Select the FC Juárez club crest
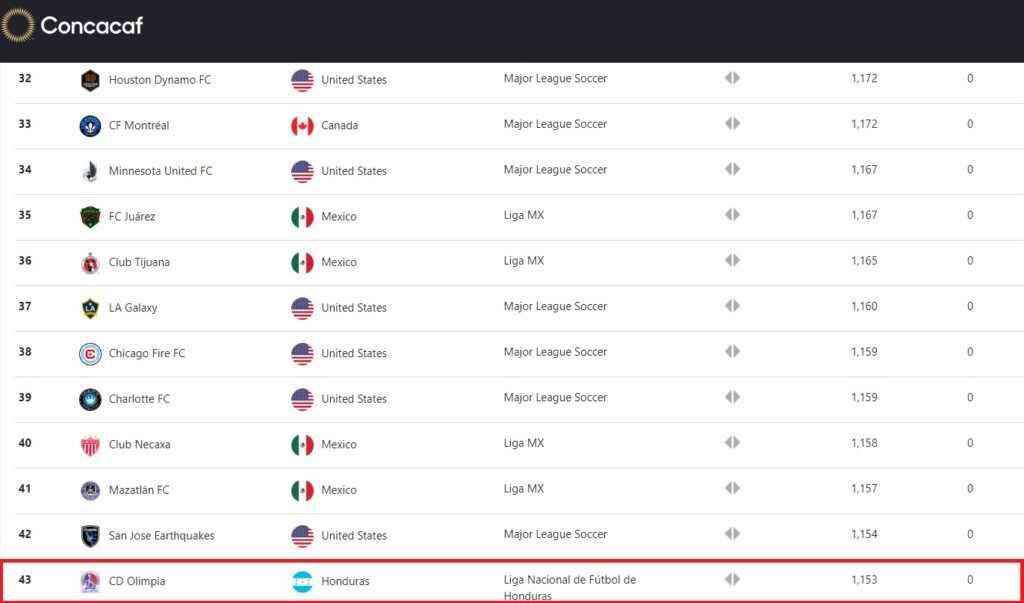Screen dimensions: 1024x603 [90, 217]
